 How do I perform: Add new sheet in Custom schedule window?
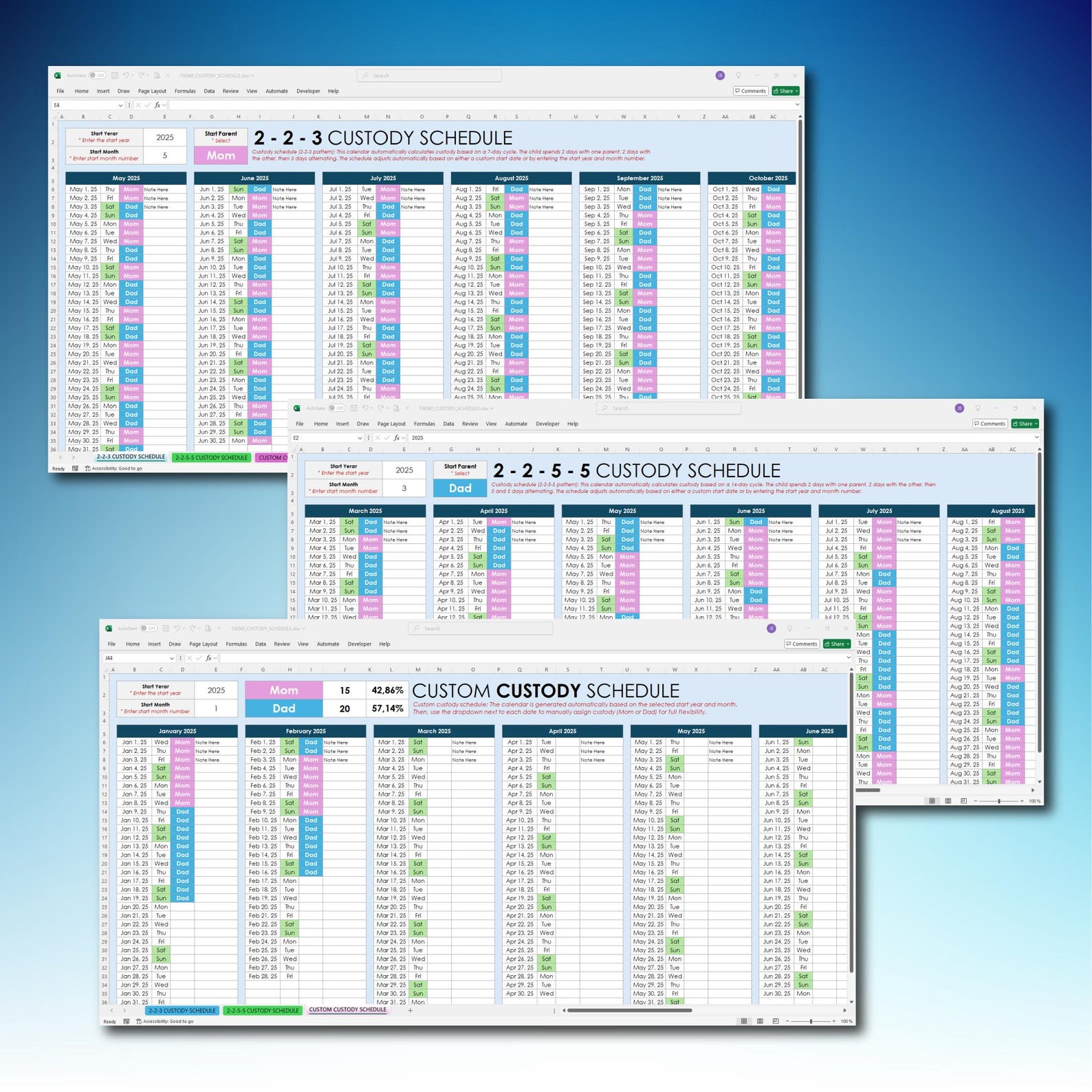[411, 1010]
